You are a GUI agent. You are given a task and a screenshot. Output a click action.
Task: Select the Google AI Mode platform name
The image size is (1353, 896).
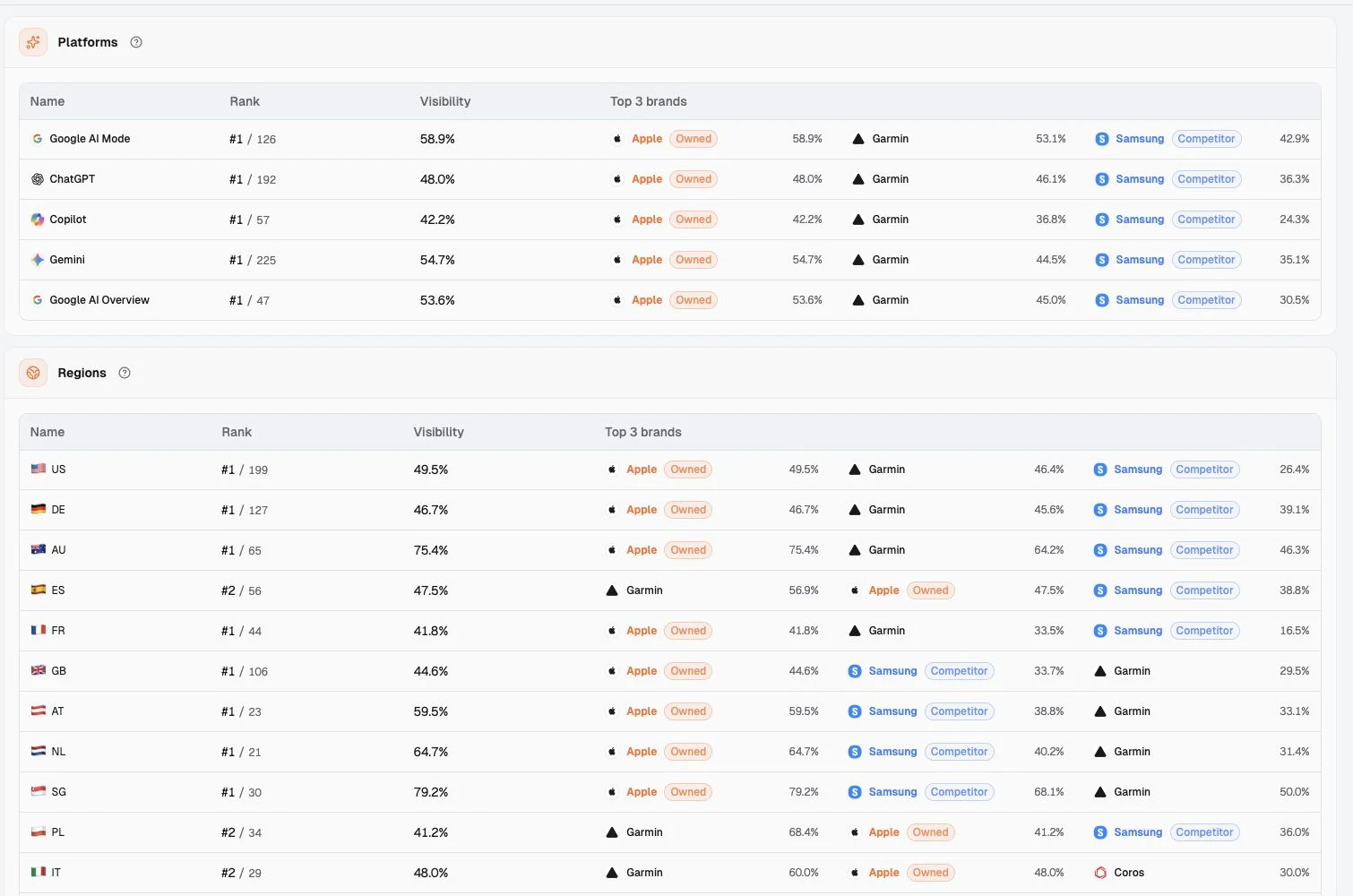(x=90, y=139)
